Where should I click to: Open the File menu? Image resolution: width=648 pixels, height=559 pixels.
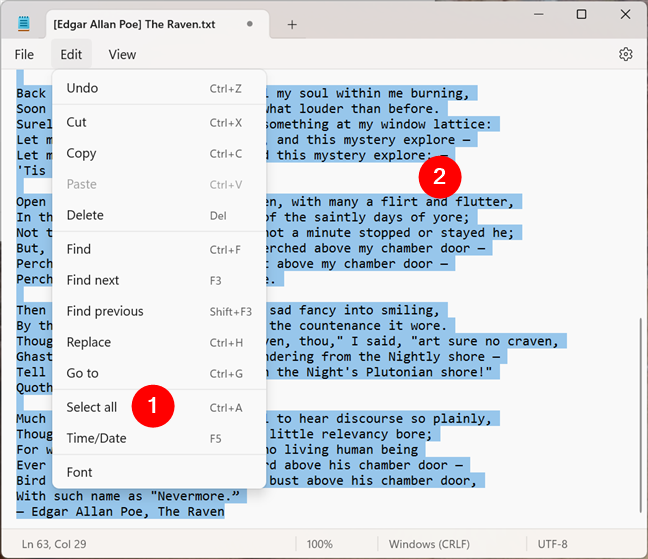[24, 54]
